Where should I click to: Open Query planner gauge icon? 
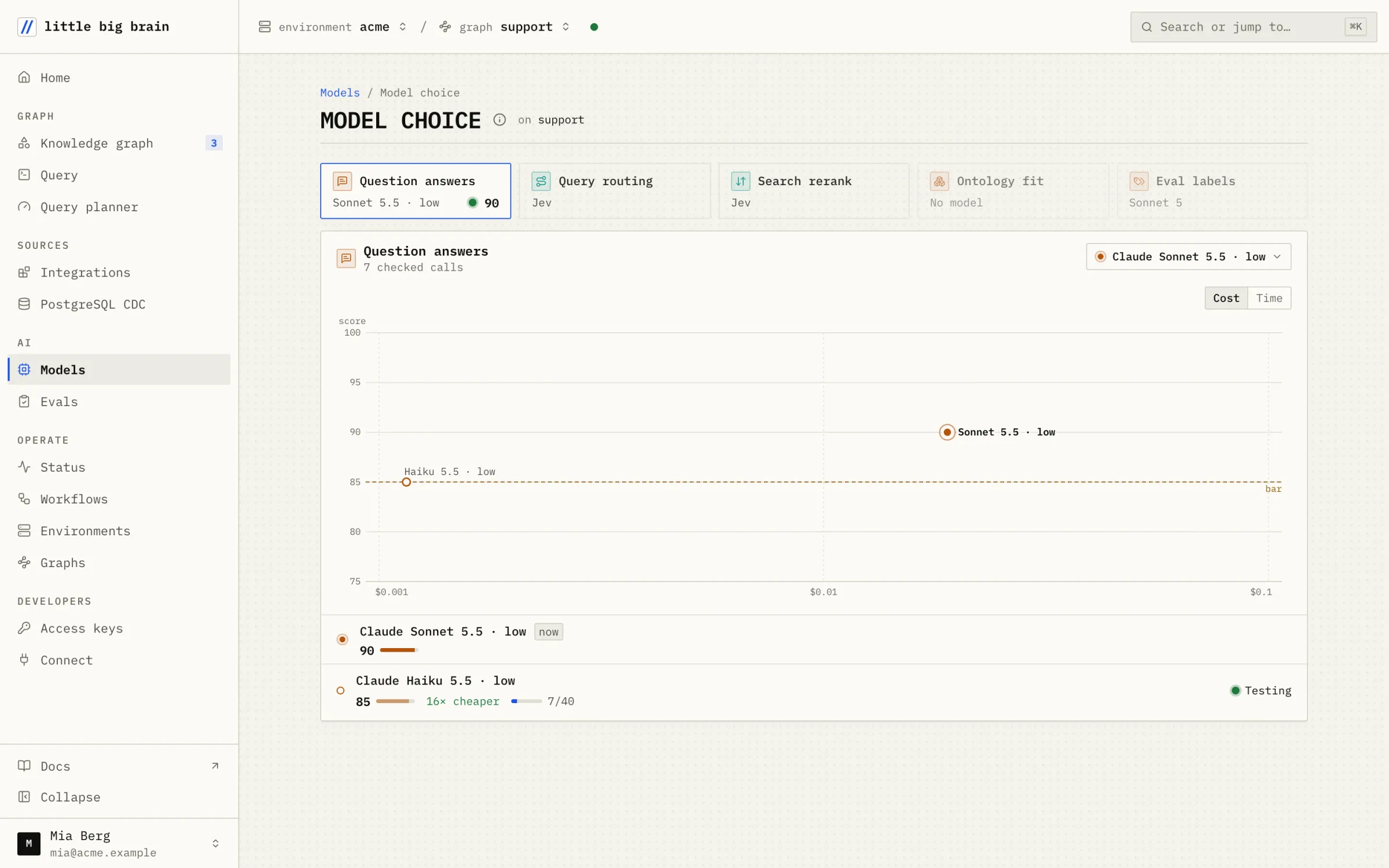pos(24,207)
